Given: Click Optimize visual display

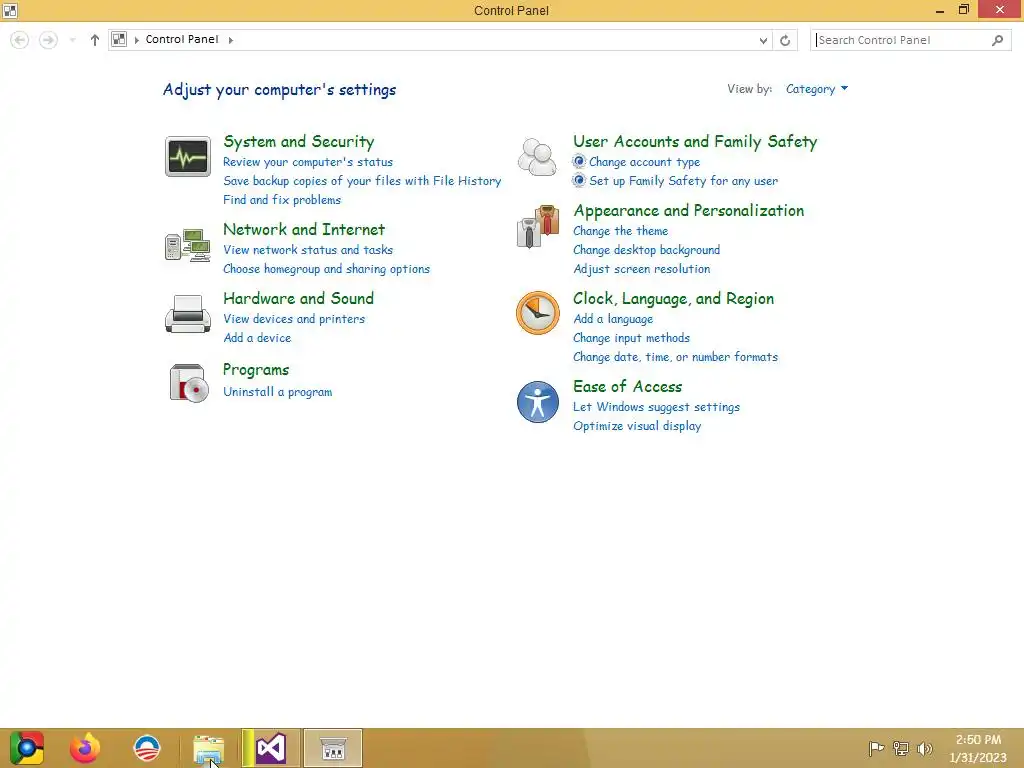Looking at the screenshot, I should (x=637, y=426).
